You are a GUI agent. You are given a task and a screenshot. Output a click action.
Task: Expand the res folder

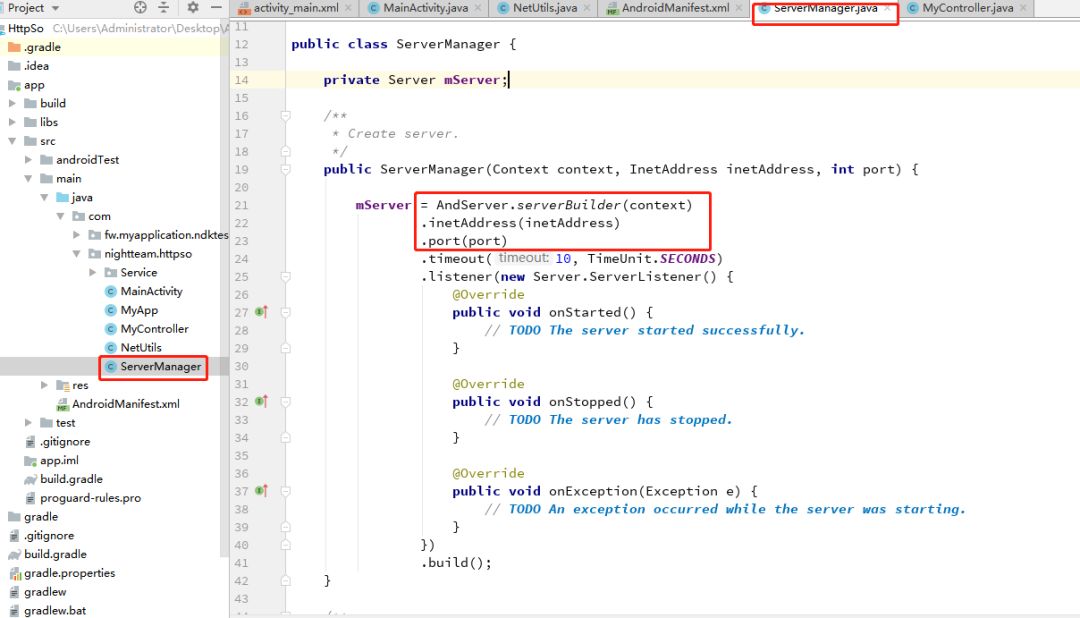[x=44, y=385]
